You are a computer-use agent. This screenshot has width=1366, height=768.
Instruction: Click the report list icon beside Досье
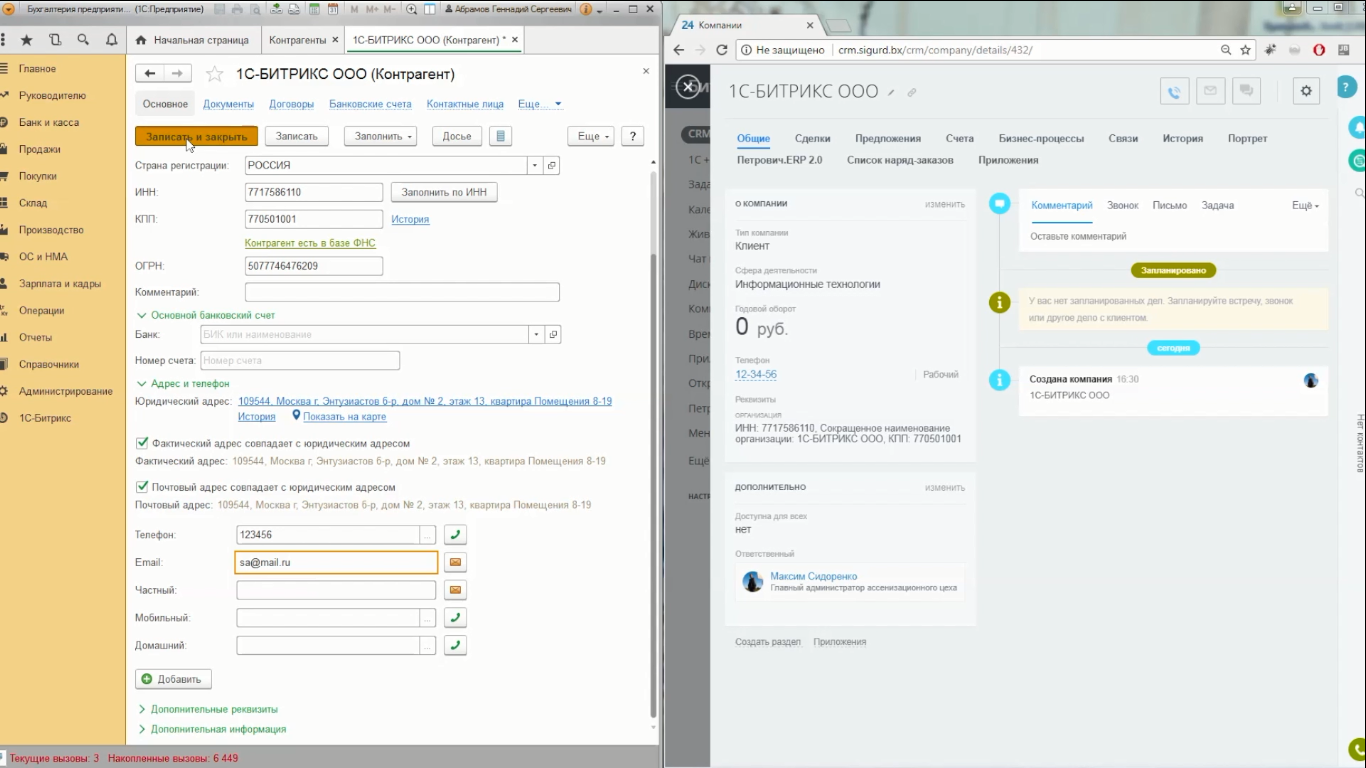[x=500, y=136]
